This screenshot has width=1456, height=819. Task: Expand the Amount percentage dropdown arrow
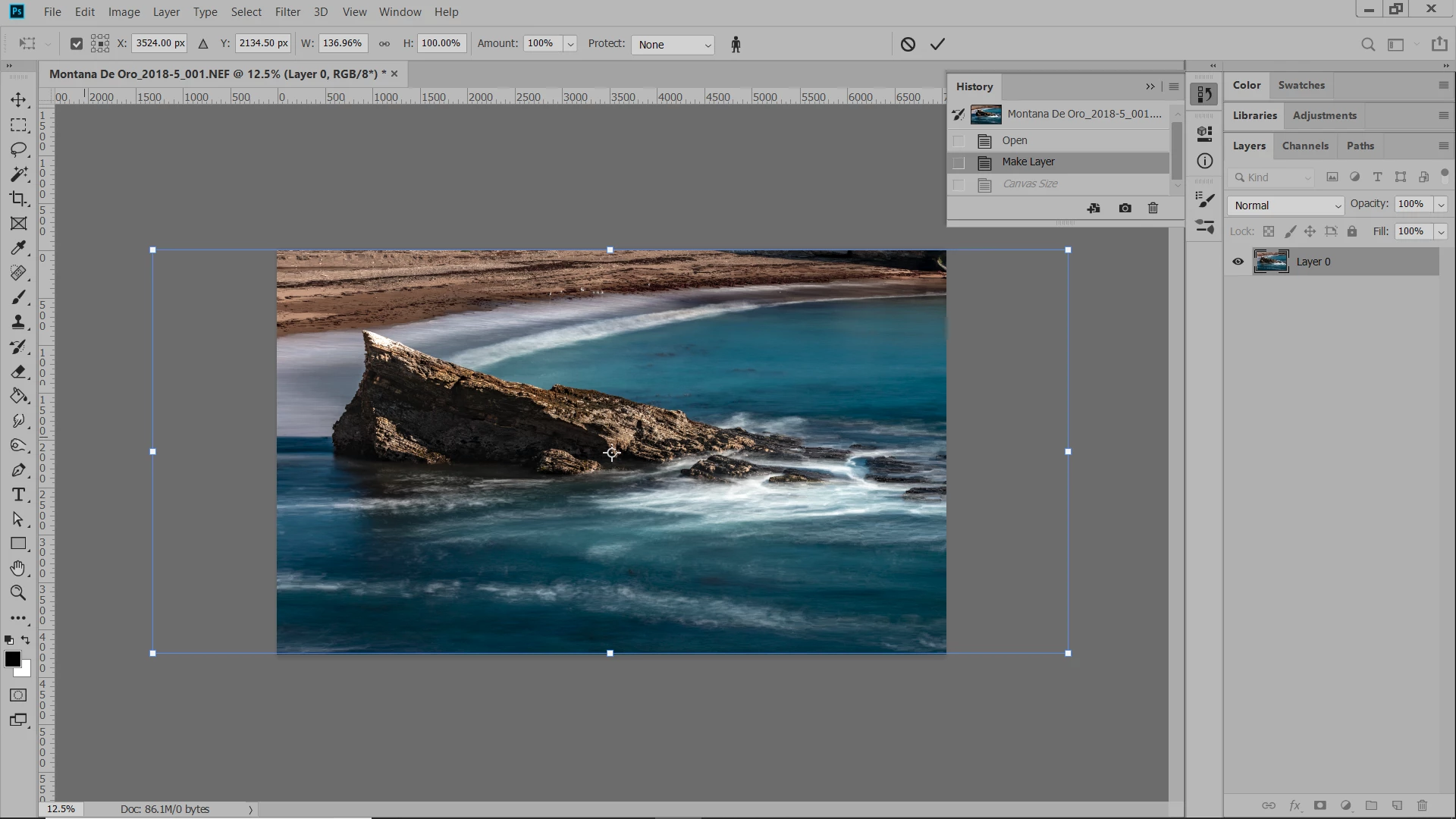click(570, 44)
